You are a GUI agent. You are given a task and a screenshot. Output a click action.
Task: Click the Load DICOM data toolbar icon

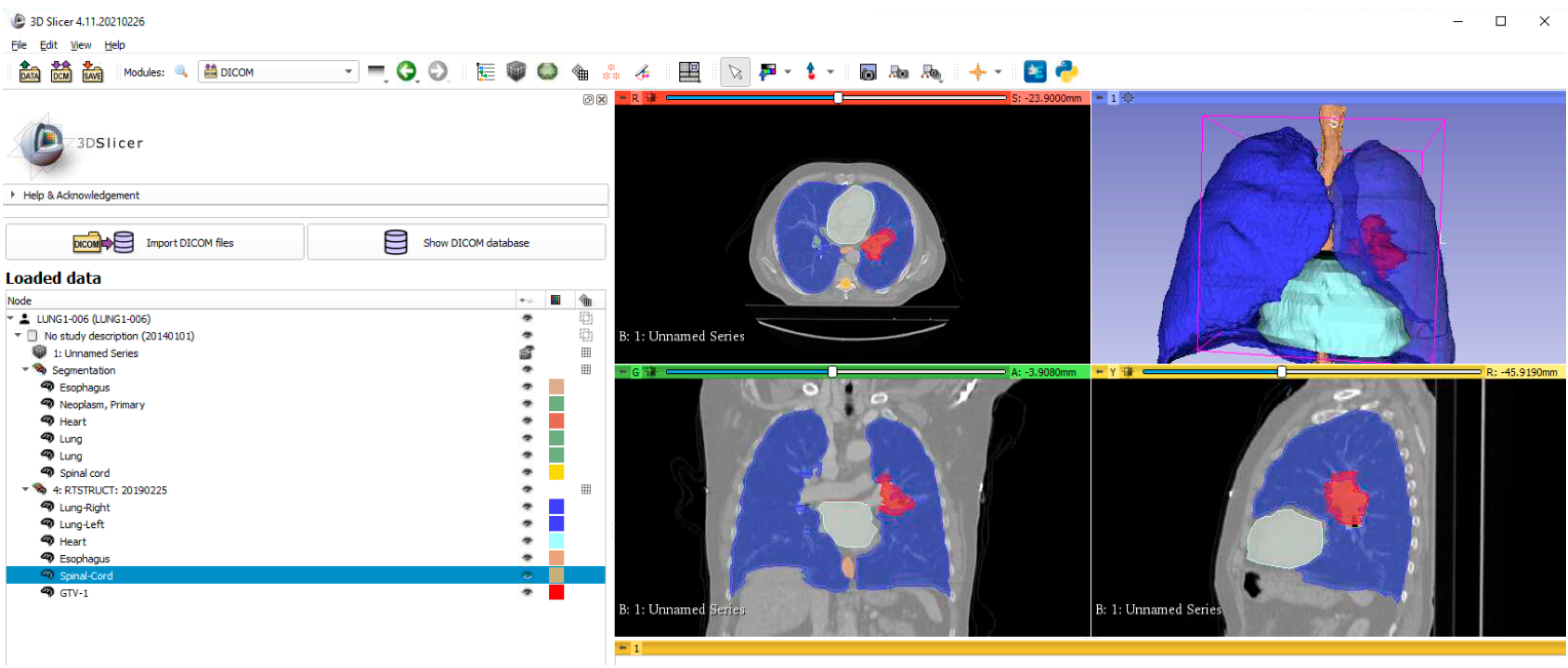point(61,72)
